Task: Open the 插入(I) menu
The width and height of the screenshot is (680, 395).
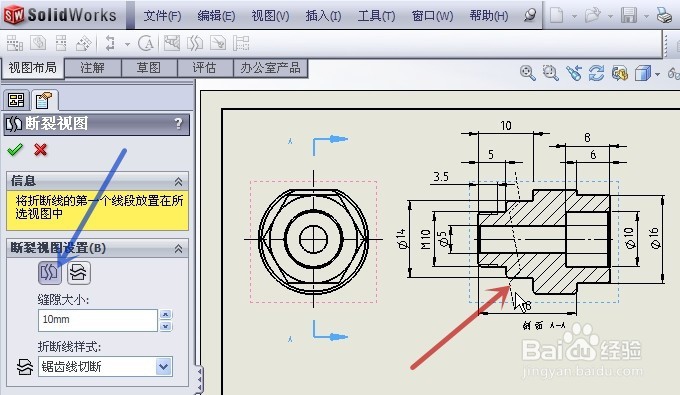Action: point(323,16)
